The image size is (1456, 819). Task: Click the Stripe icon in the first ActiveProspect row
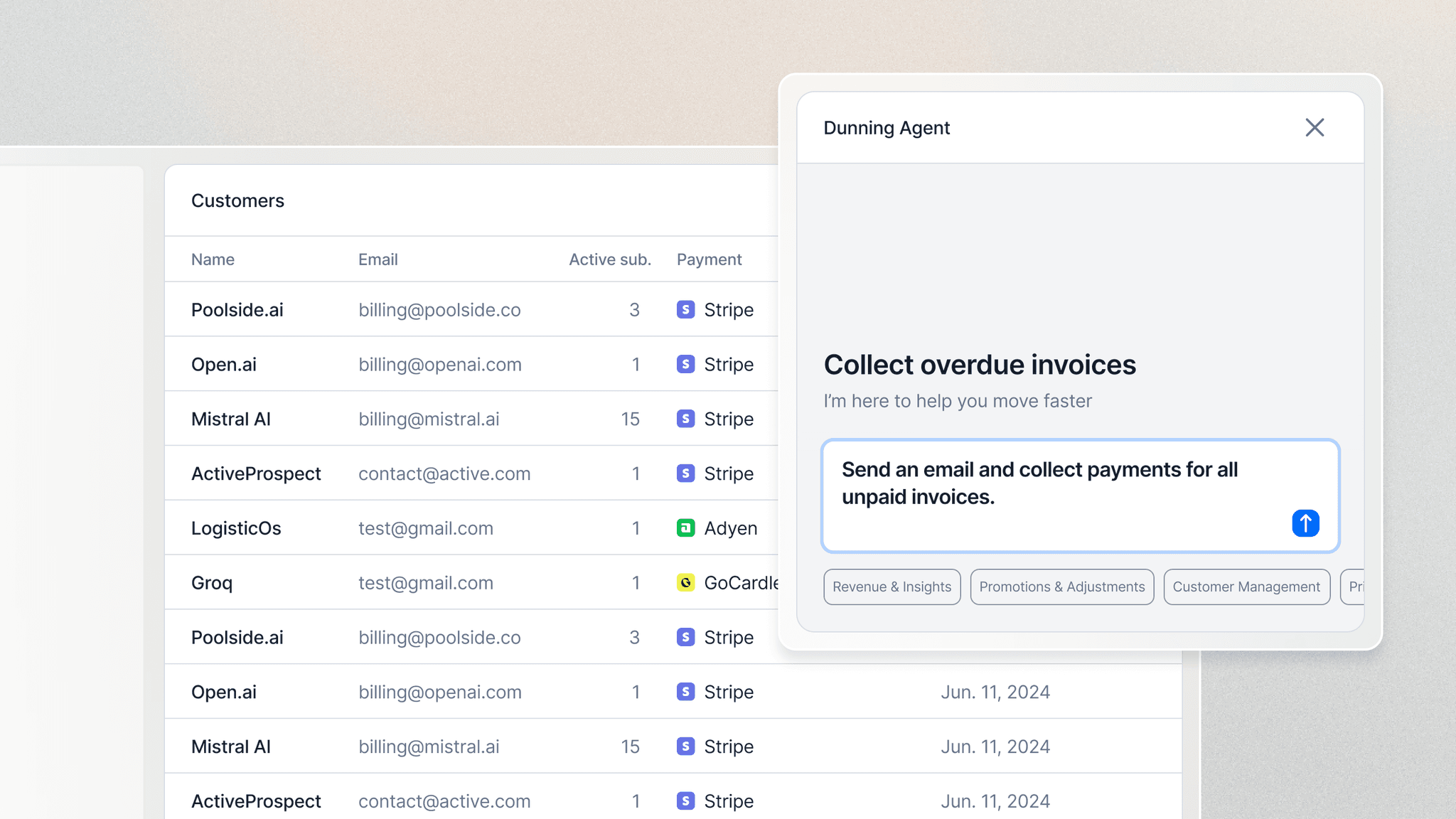(x=685, y=473)
